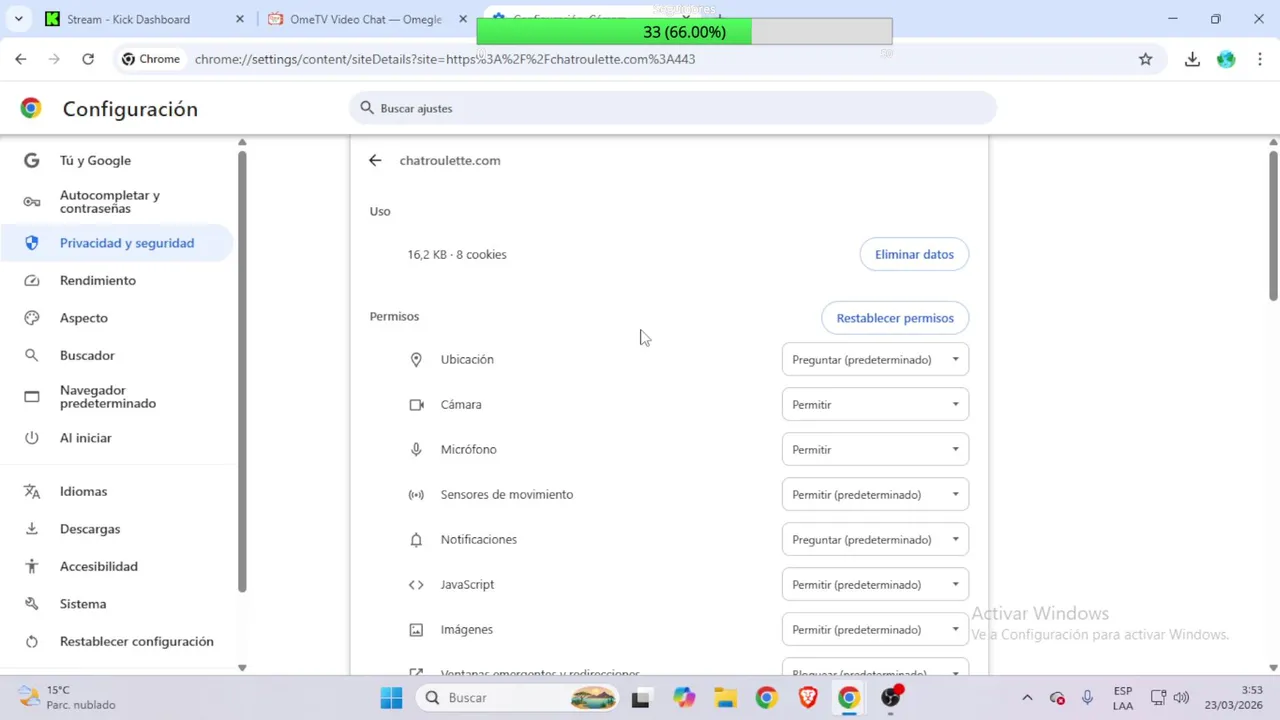The height and width of the screenshot is (720, 1280).
Task: Click the magnifier icon next to Buscador
Action: coord(31,355)
